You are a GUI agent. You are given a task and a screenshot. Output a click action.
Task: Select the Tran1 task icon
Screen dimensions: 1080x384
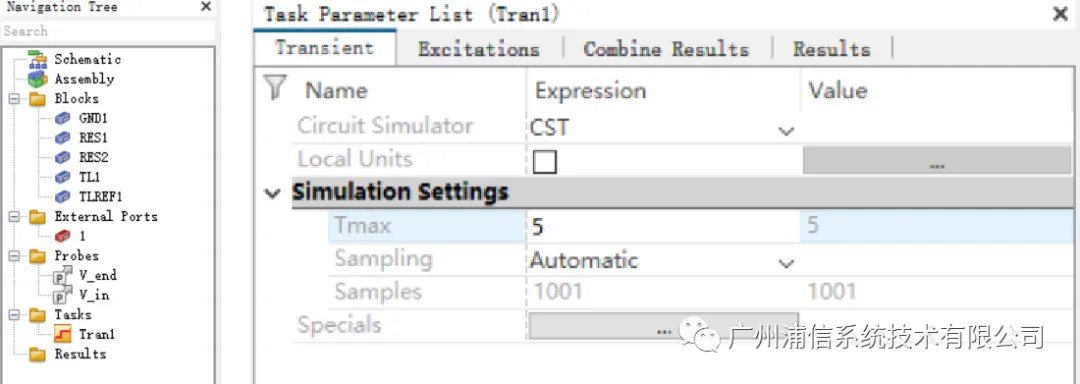pyautogui.click(x=63, y=334)
